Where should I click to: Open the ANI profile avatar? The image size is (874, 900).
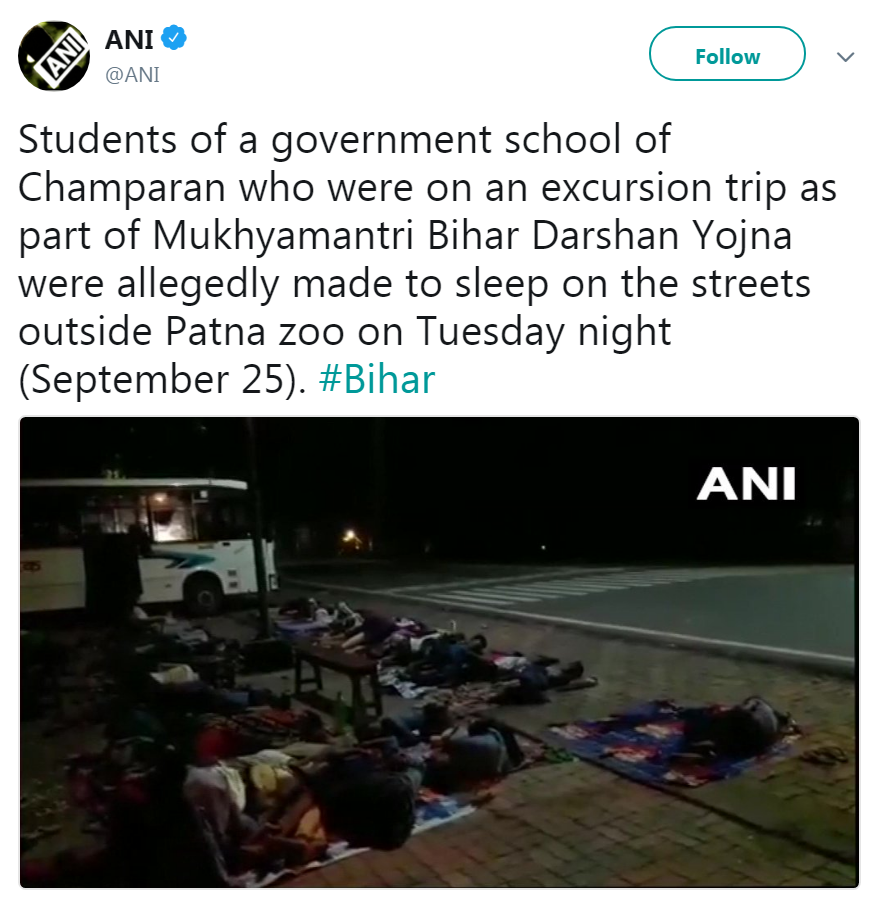coord(54,56)
